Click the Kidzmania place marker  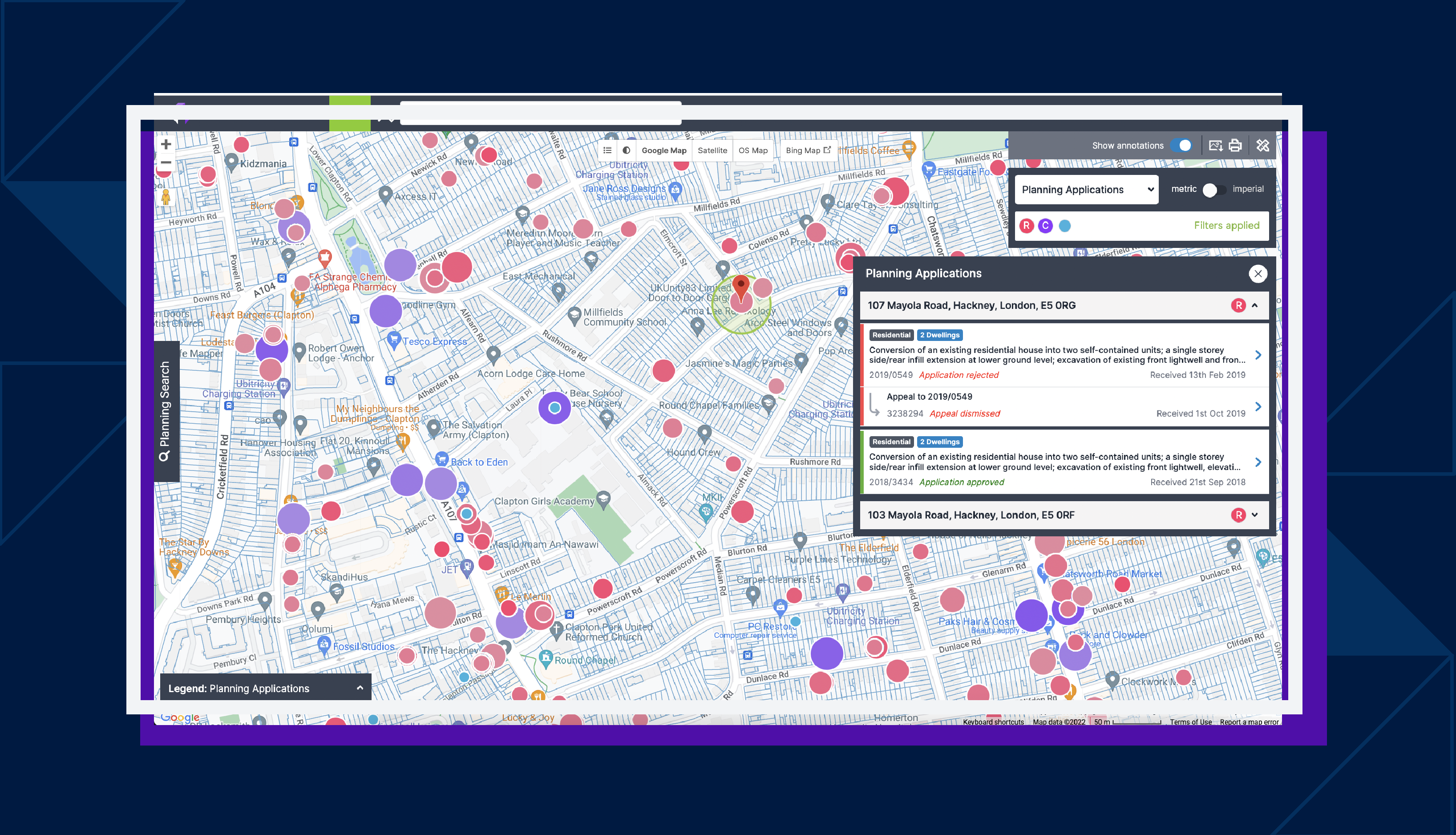point(231,162)
